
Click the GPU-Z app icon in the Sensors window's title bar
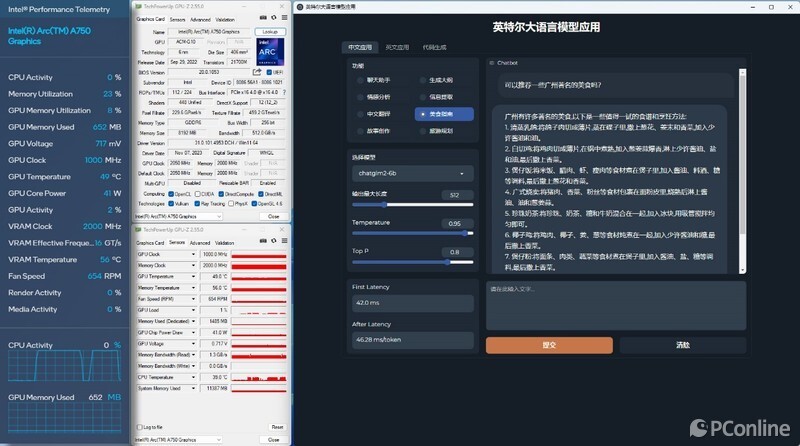coord(138,230)
